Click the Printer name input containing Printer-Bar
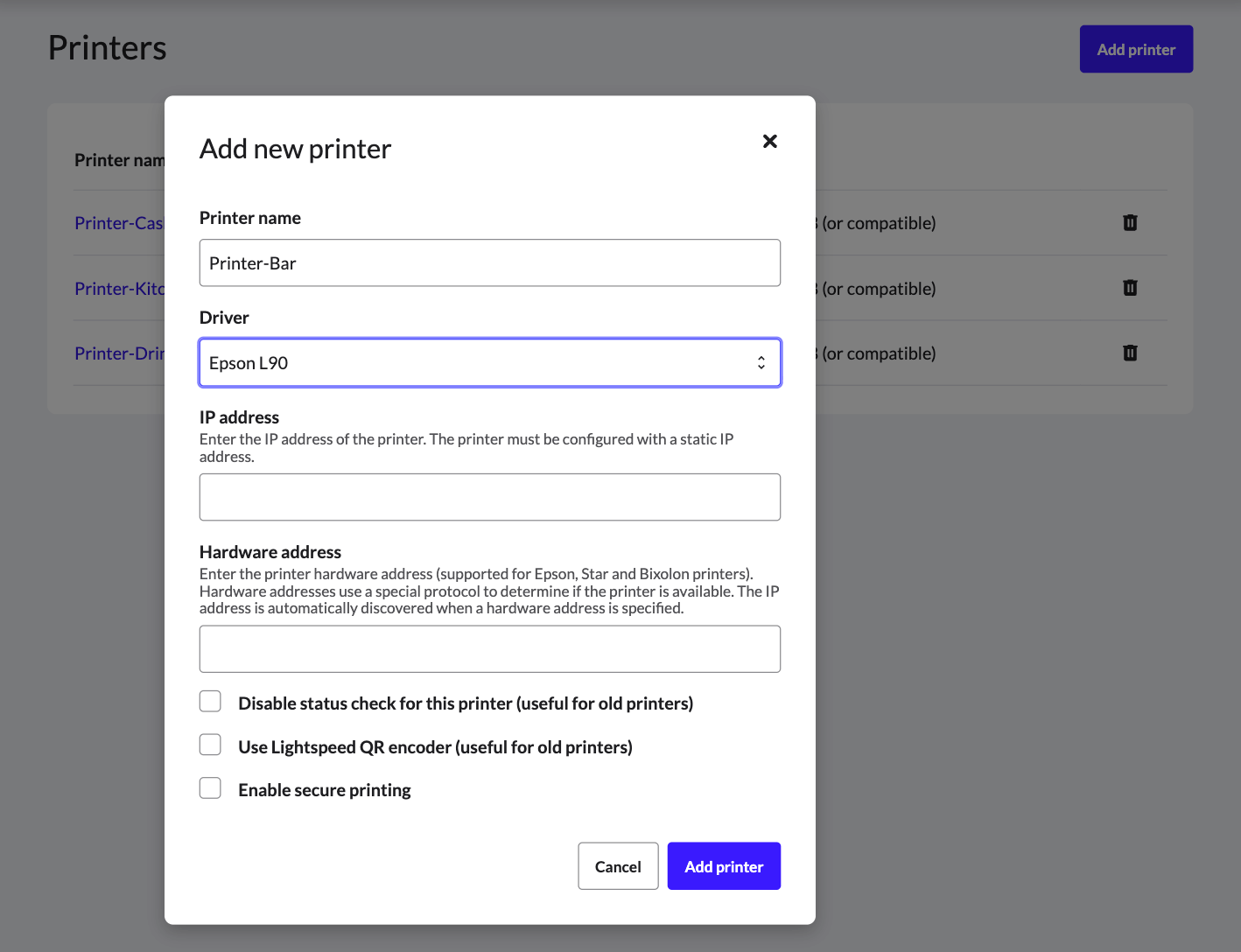The height and width of the screenshot is (952, 1241). tap(490, 262)
